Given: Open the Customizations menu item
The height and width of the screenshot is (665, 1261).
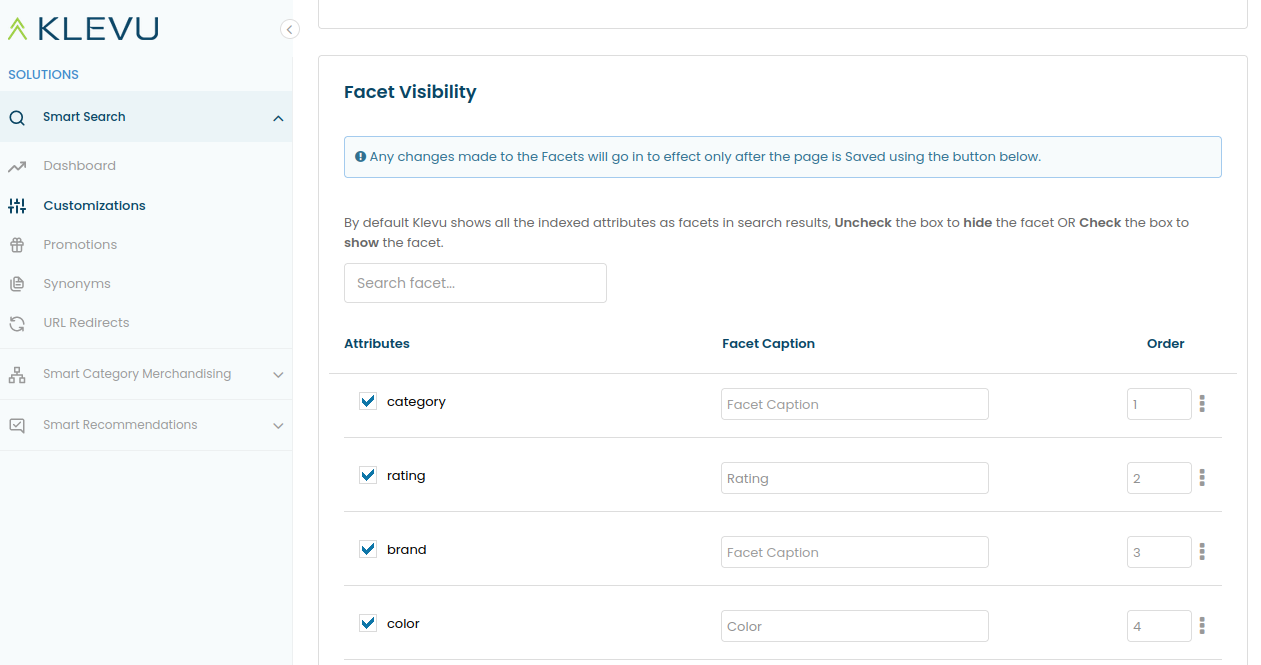Looking at the screenshot, I should tap(94, 206).
